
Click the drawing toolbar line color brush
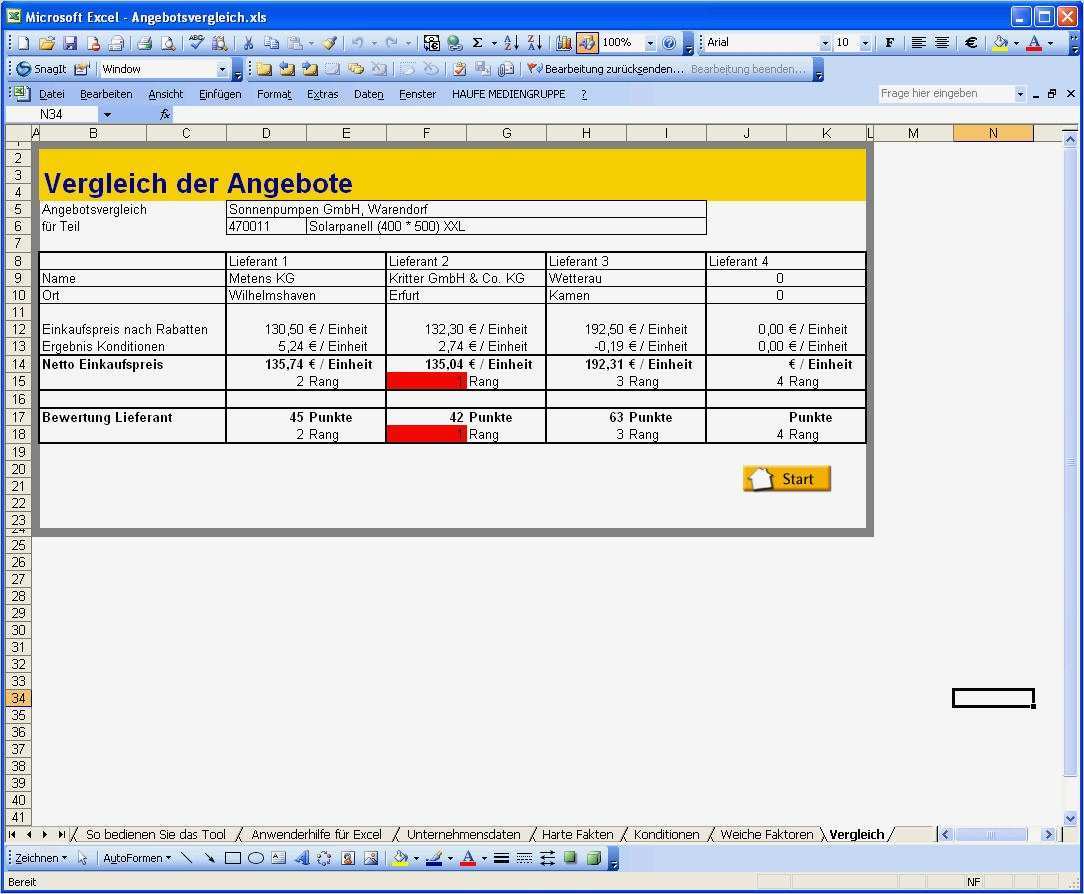tap(434, 858)
